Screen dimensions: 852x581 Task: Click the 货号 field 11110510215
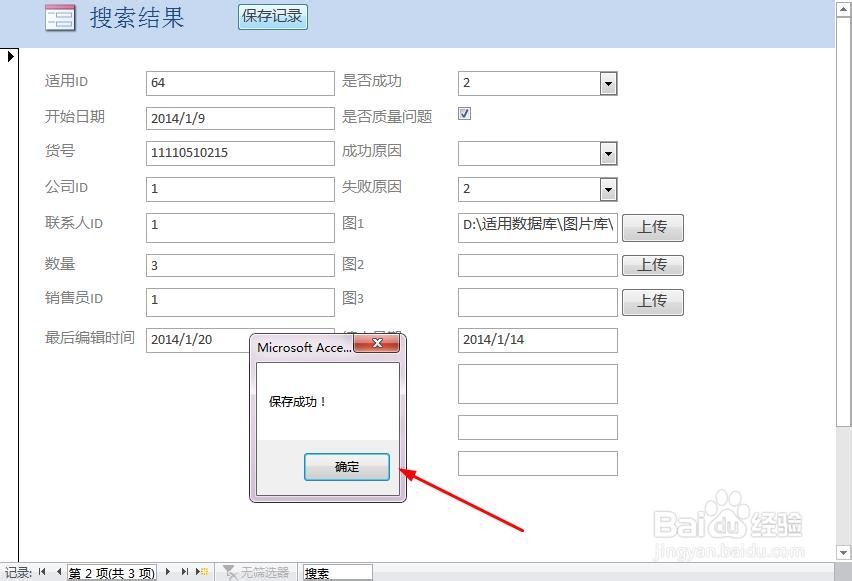tap(240, 153)
